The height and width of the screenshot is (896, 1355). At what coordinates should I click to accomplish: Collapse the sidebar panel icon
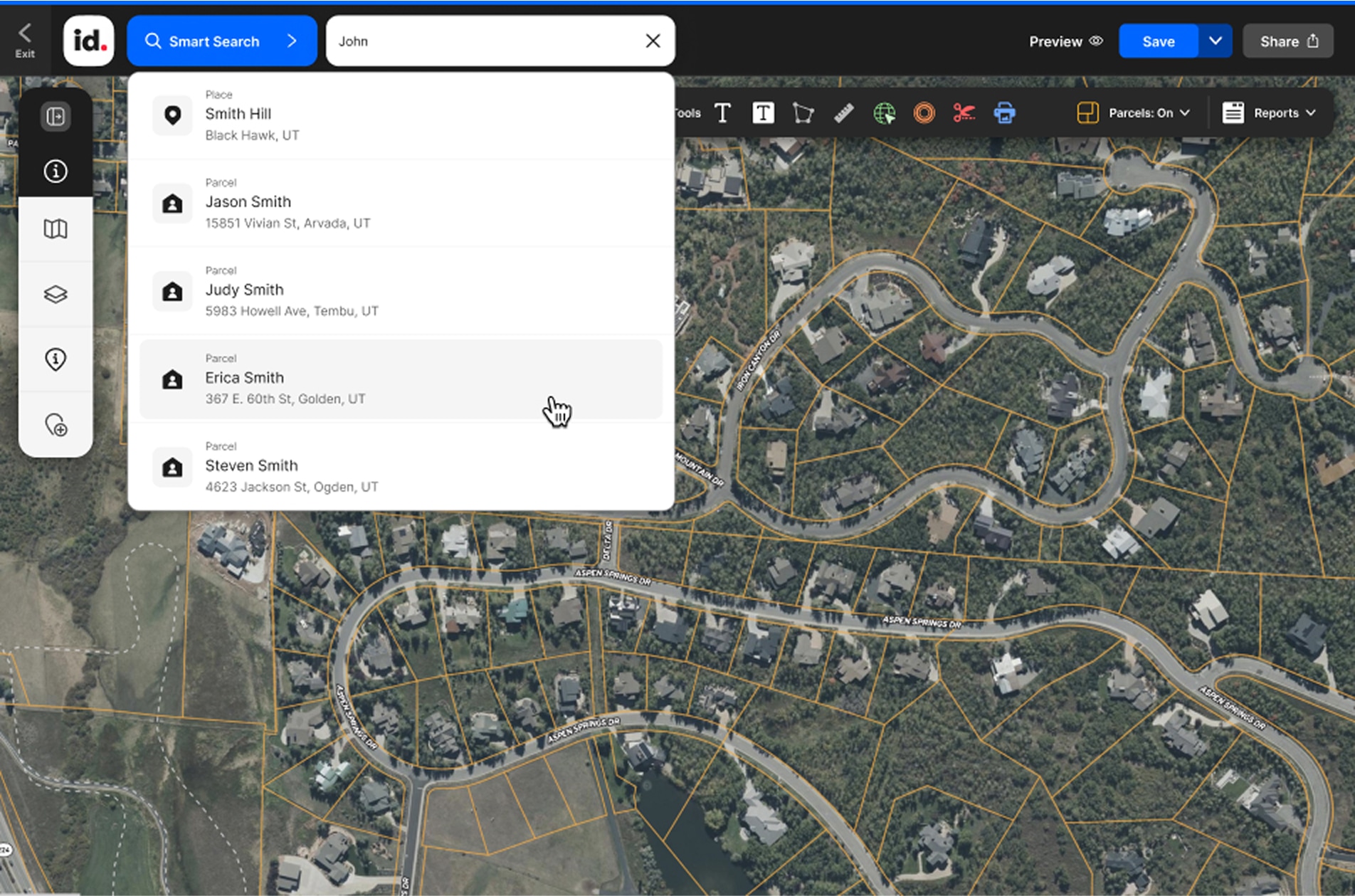click(x=56, y=116)
